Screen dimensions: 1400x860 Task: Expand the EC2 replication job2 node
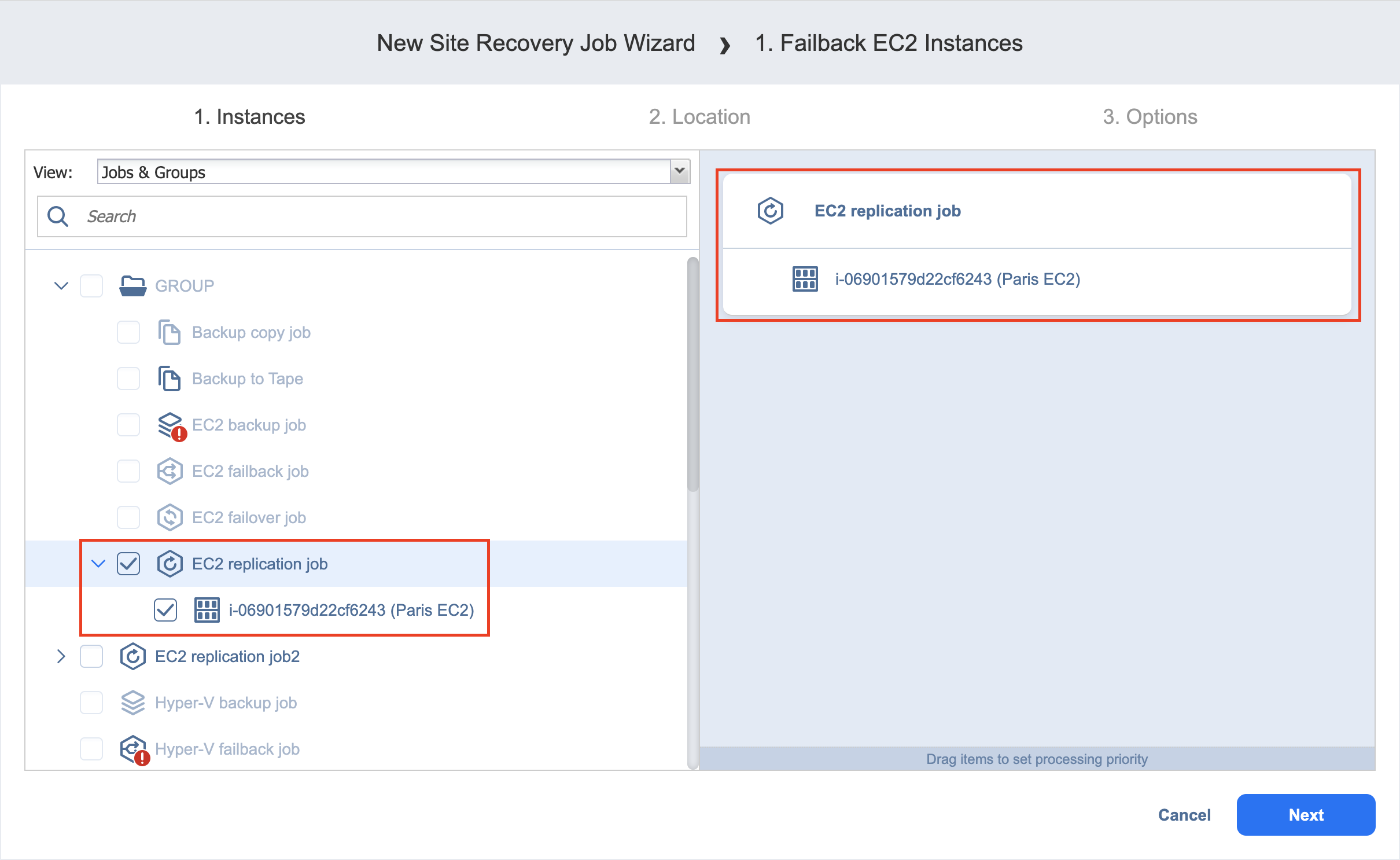click(x=61, y=656)
